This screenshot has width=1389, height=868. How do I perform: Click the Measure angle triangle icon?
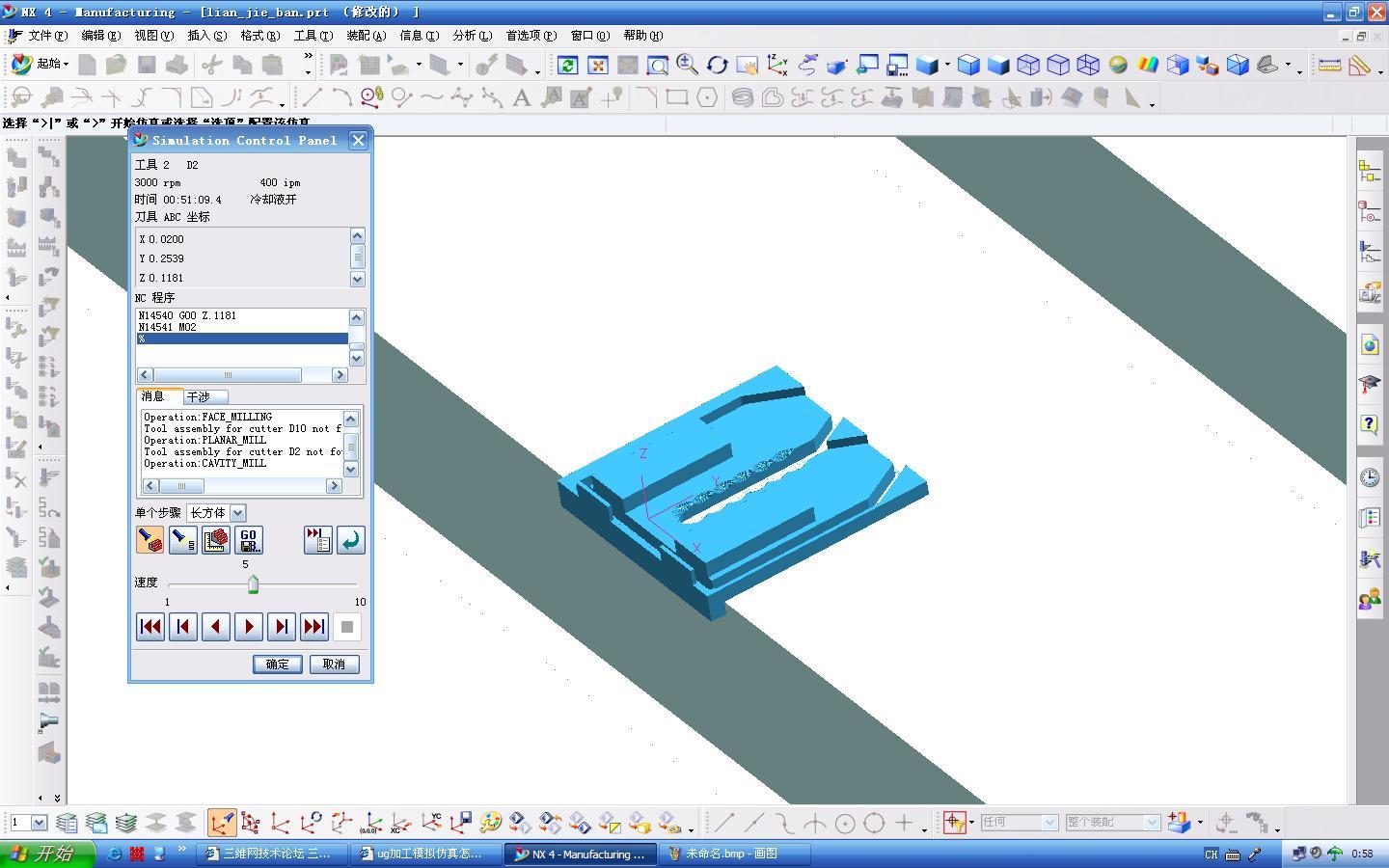pyautogui.click(x=1360, y=65)
